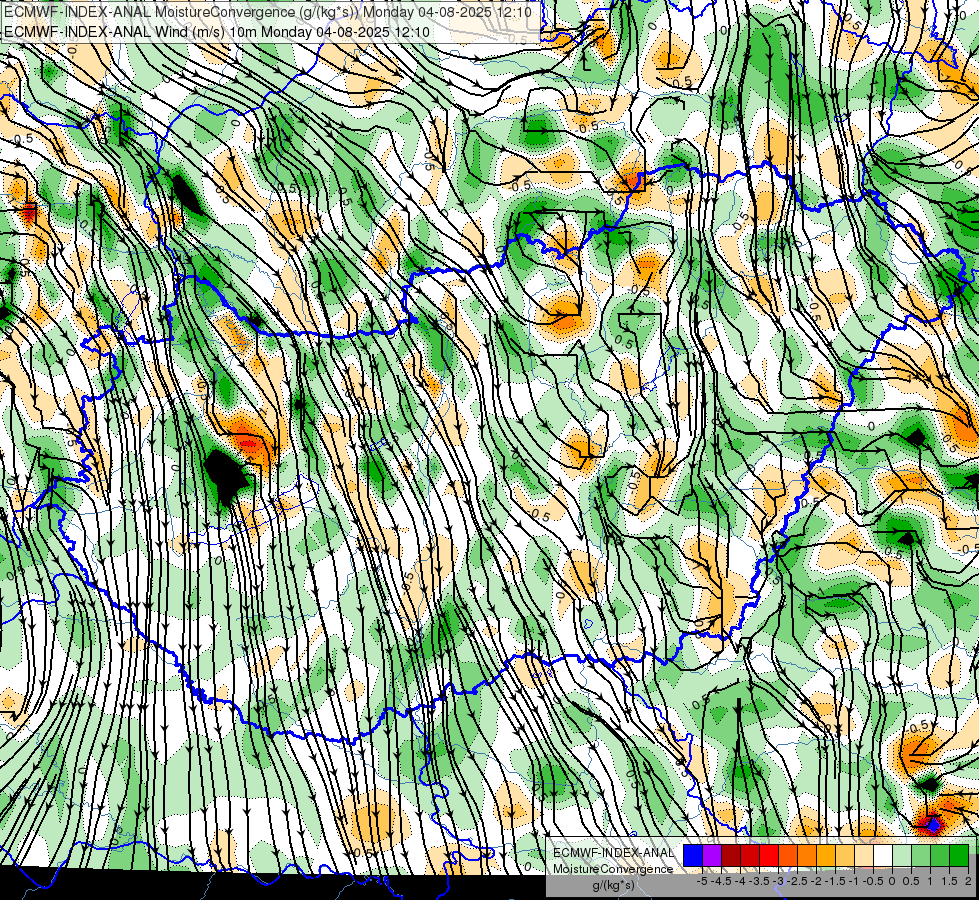This screenshot has width=979, height=900.
Task: Click the 1.5 tick value under the legend swatches
Action: pos(949,881)
